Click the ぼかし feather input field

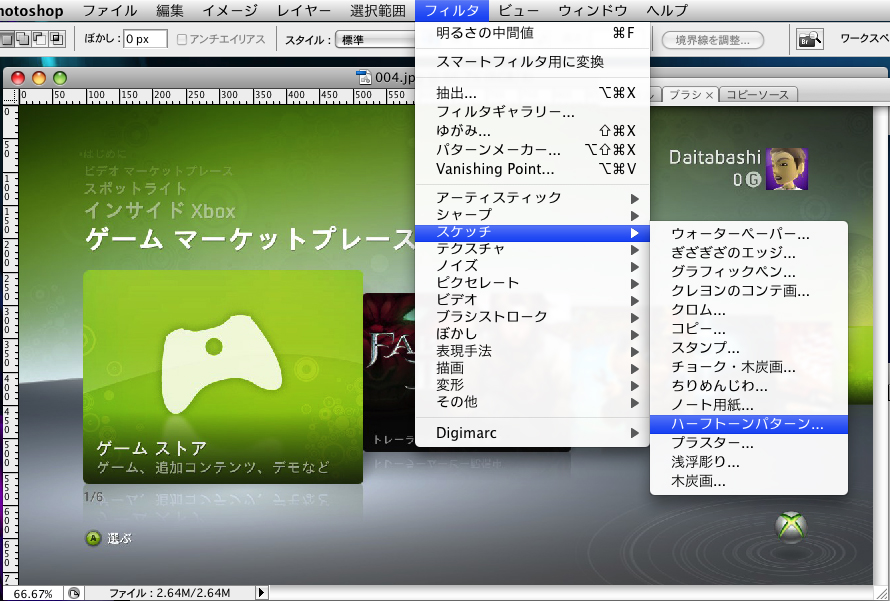145,39
